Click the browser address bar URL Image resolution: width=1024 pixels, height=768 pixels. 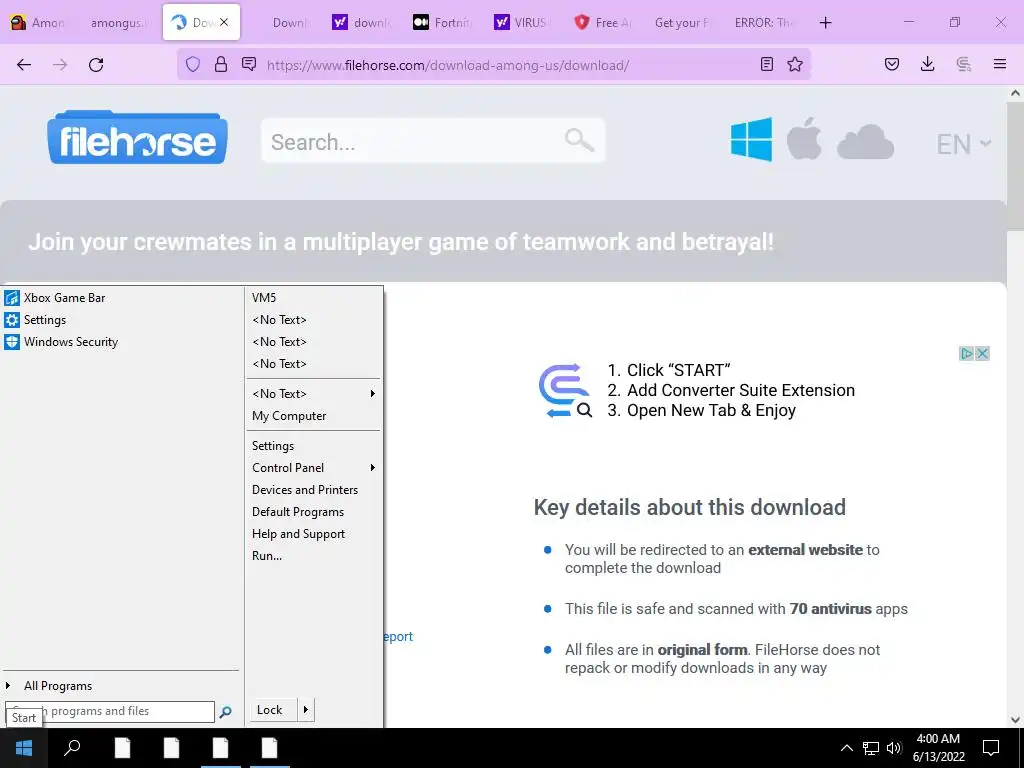[x=448, y=65]
